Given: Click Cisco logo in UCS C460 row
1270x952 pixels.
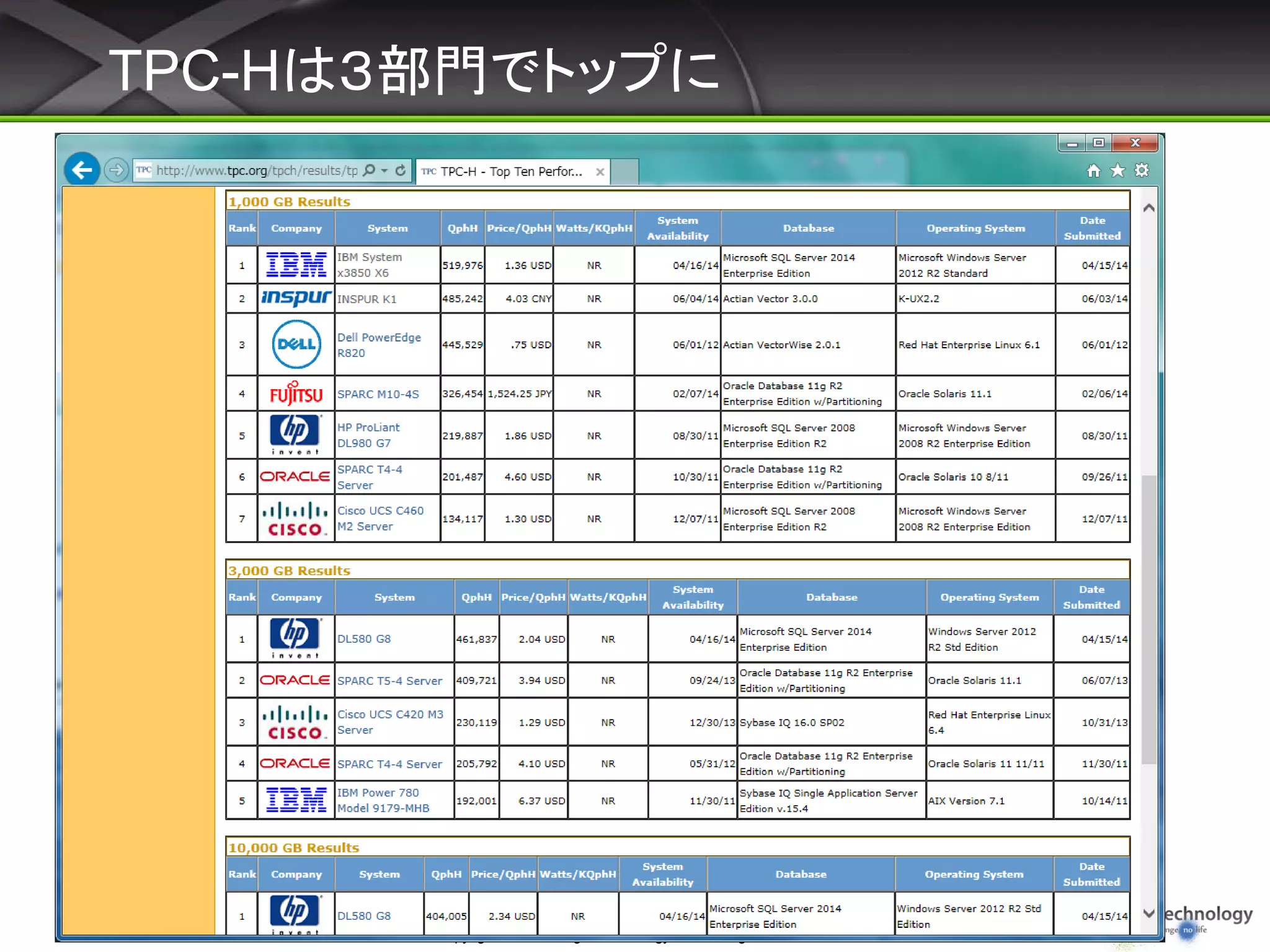Looking at the screenshot, I should 295,519.
